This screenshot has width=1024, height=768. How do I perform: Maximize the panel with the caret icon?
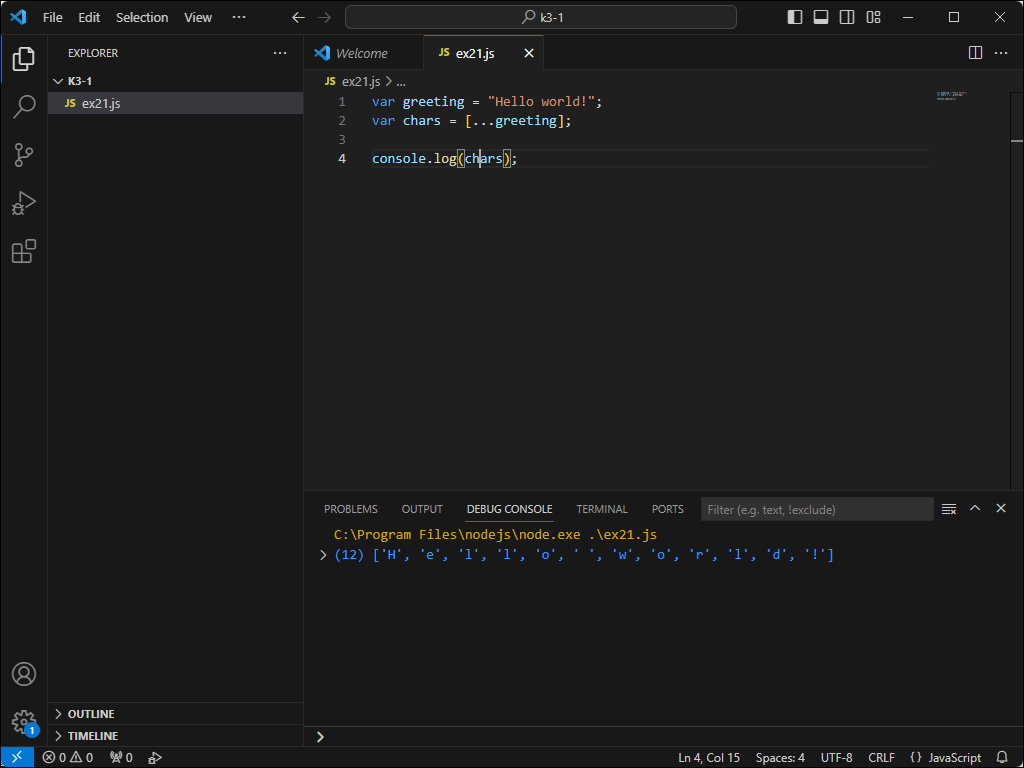click(975, 508)
